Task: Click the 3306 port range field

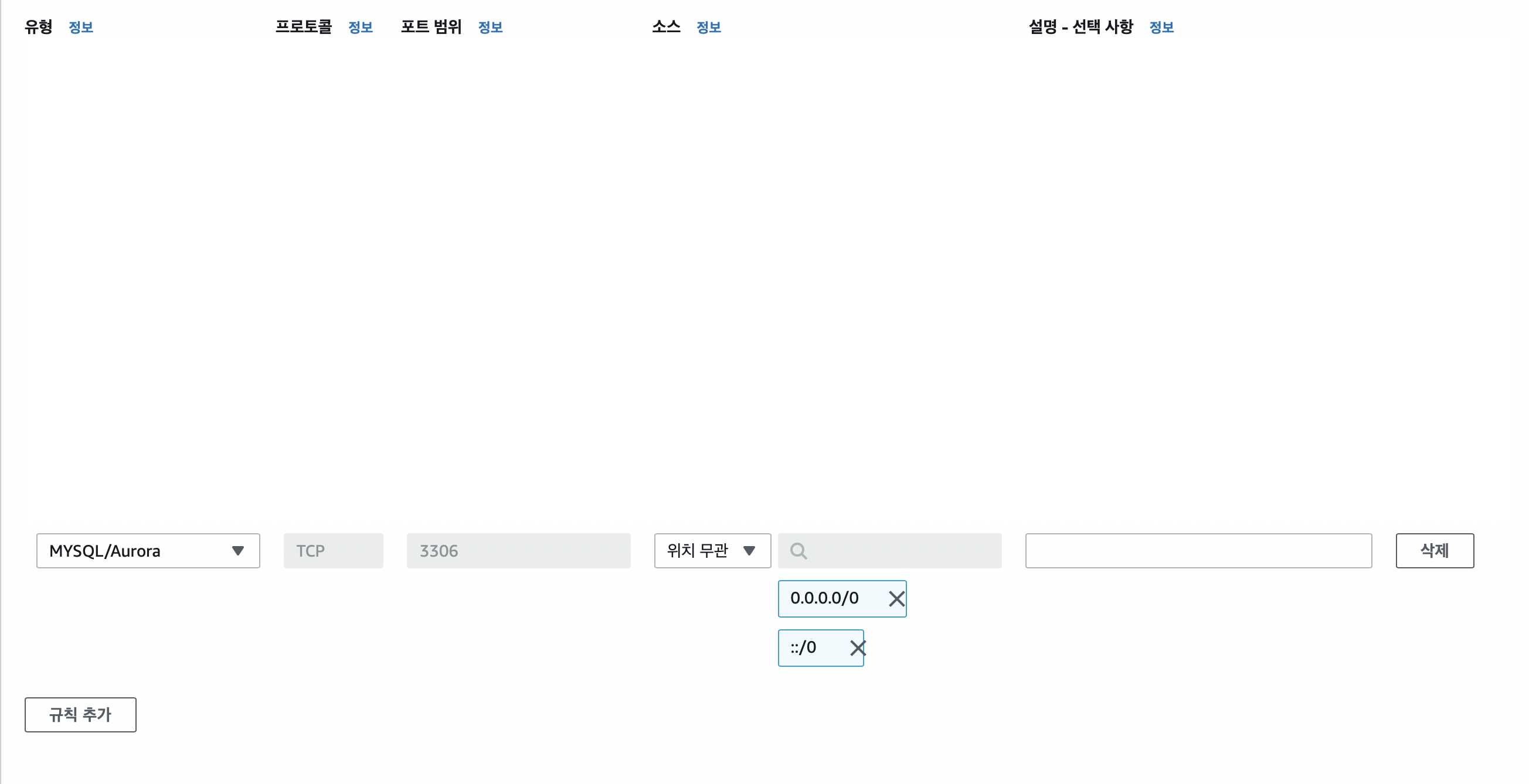Action: (x=518, y=551)
